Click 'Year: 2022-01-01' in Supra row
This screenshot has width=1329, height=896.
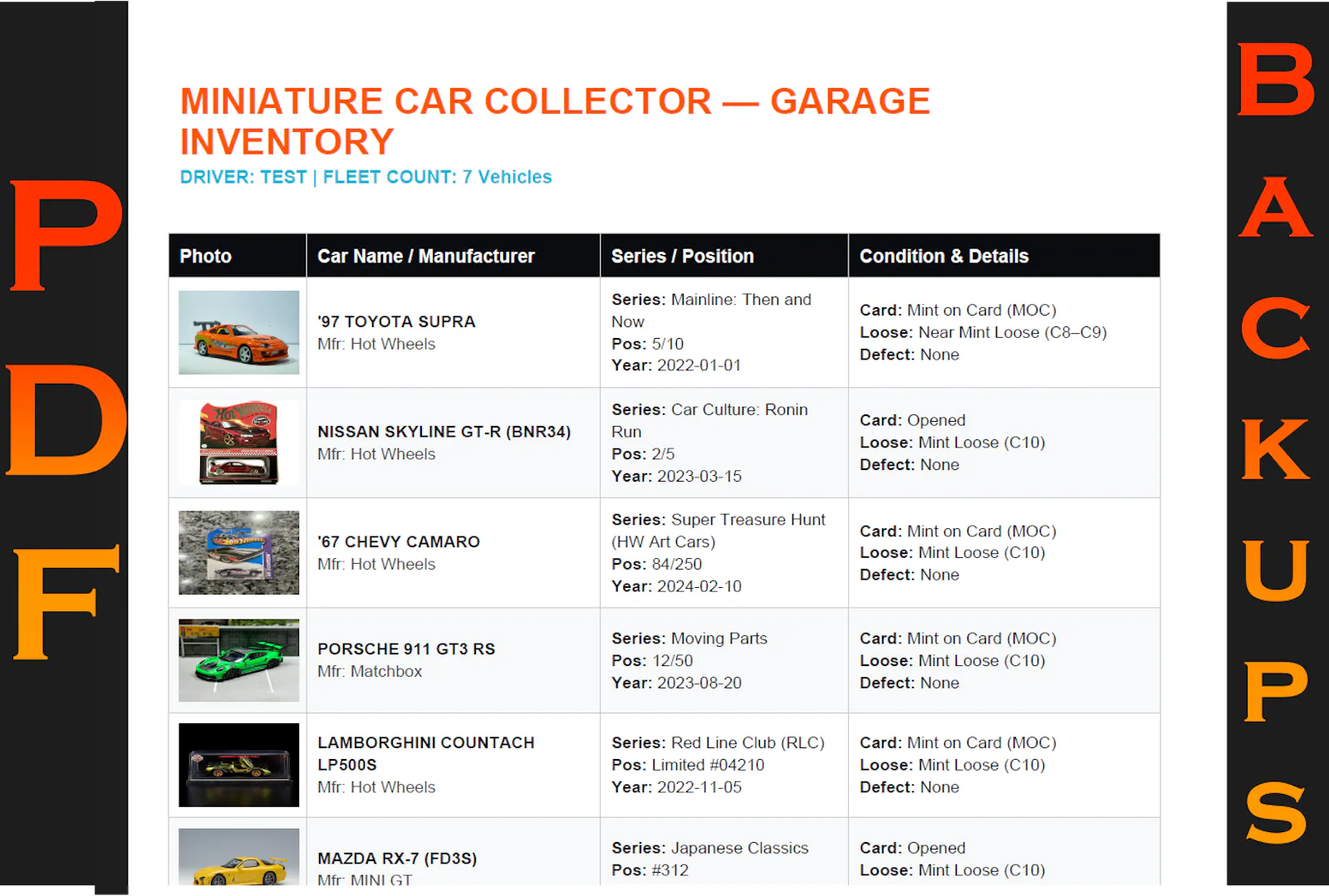point(676,365)
